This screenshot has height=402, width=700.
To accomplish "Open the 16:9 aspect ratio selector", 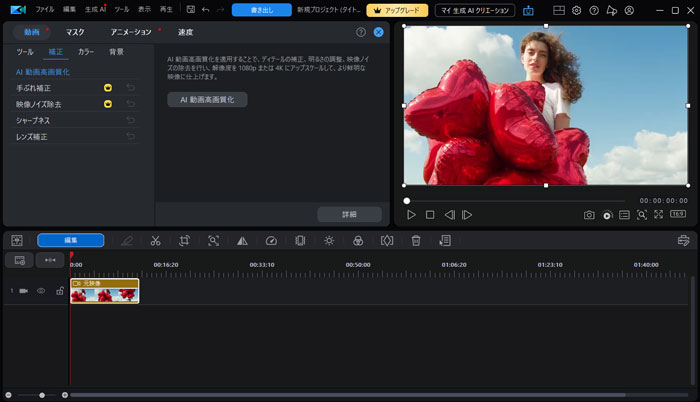I will tap(678, 214).
